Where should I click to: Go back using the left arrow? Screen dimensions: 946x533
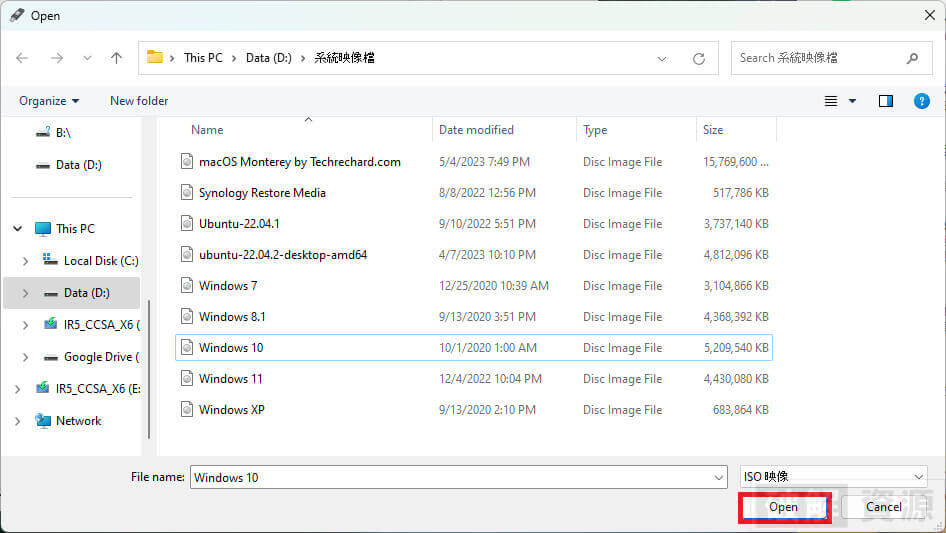(x=22, y=58)
